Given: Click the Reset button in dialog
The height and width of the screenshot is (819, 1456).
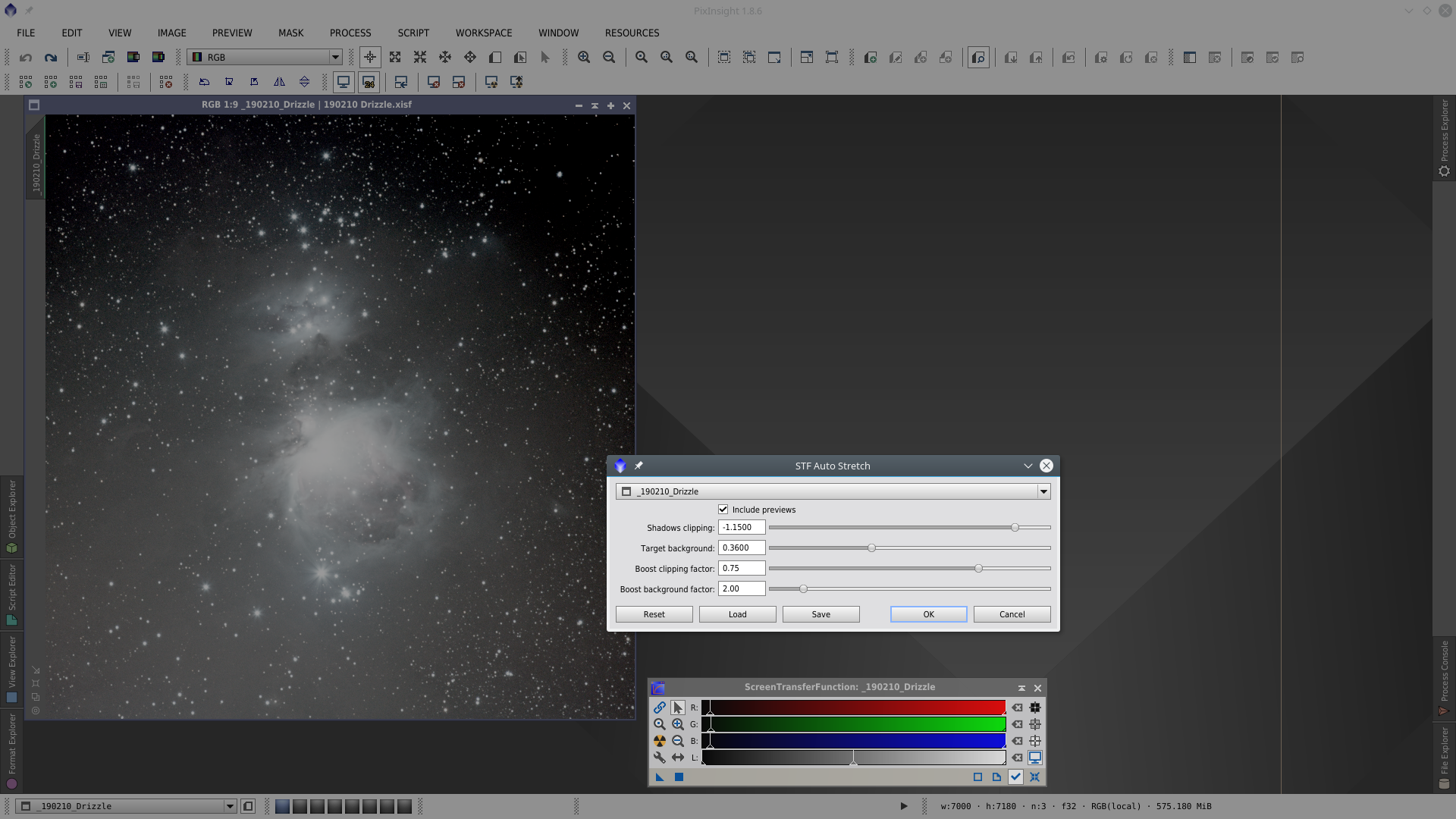Looking at the screenshot, I should (654, 614).
